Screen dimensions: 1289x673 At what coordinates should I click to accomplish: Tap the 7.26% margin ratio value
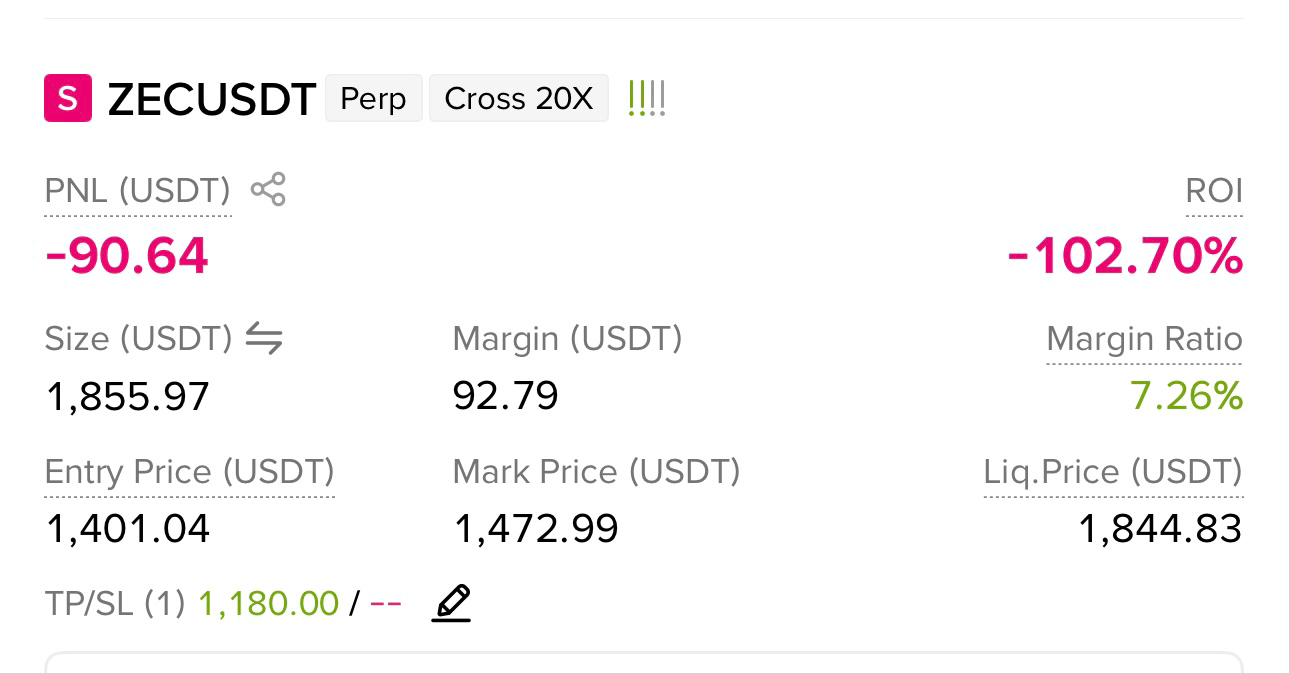coord(1187,397)
